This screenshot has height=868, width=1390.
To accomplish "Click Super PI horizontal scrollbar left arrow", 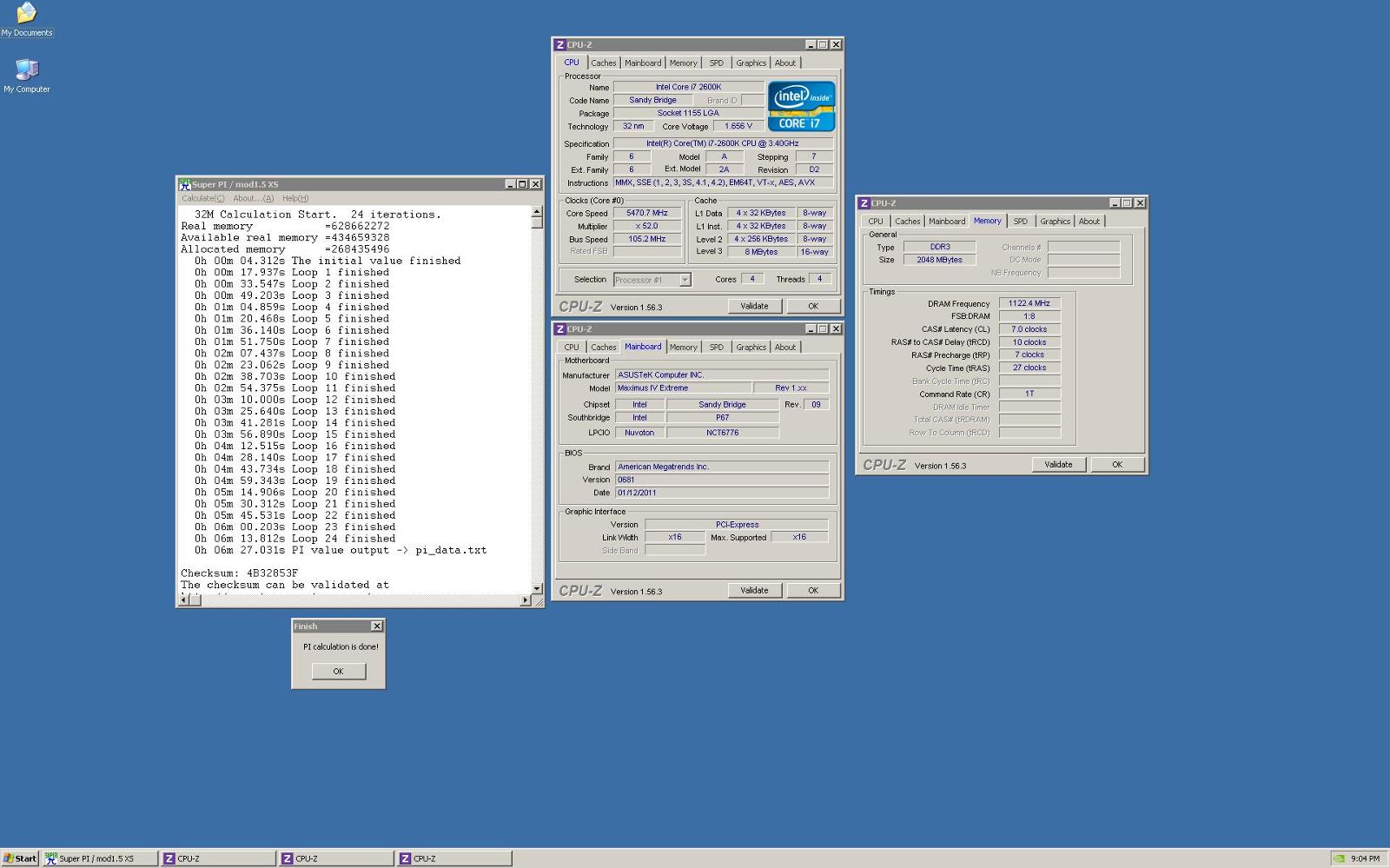I will [x=184, y=600].
